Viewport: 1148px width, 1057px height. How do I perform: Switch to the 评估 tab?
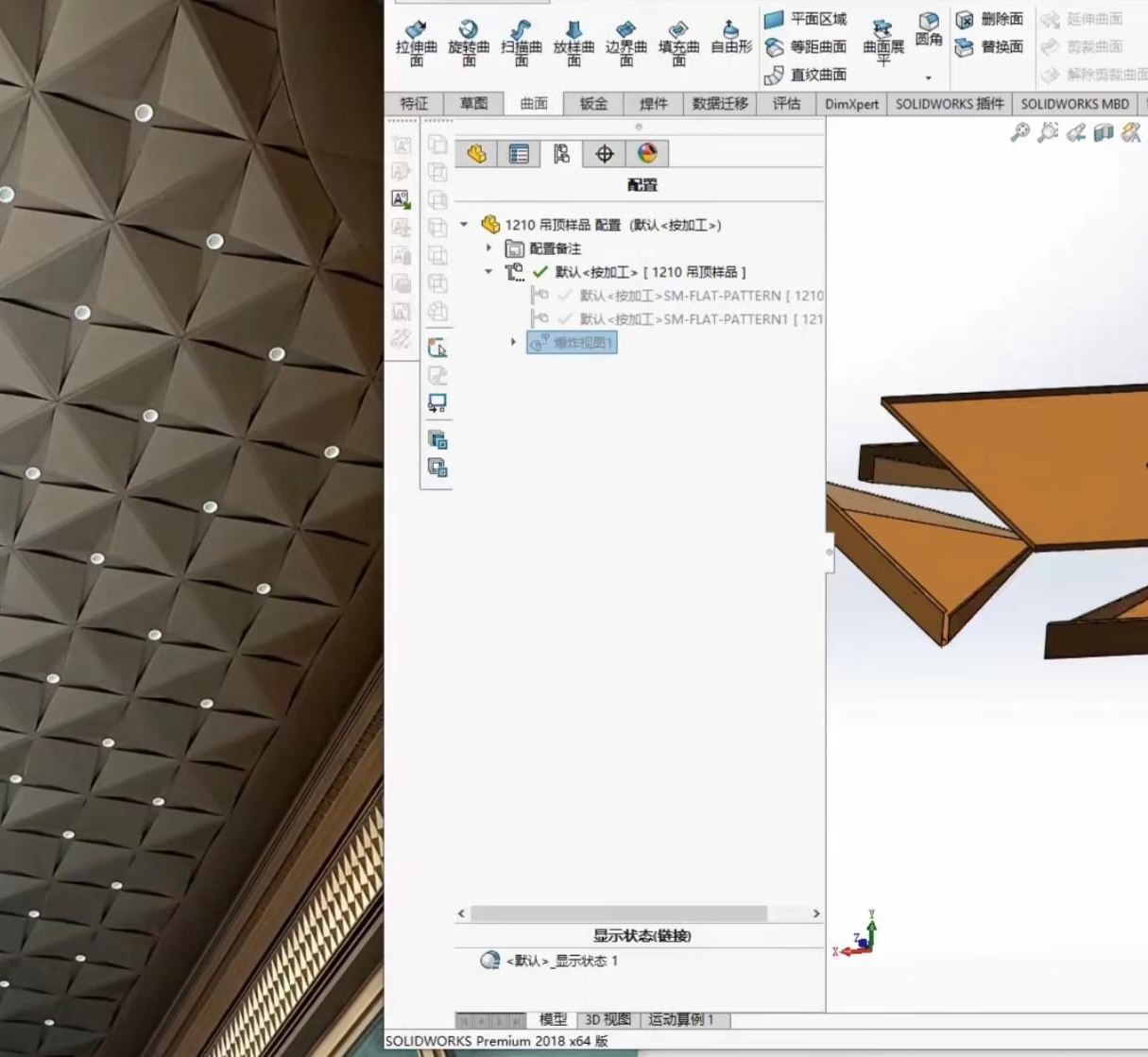click(x=786, y=104)
